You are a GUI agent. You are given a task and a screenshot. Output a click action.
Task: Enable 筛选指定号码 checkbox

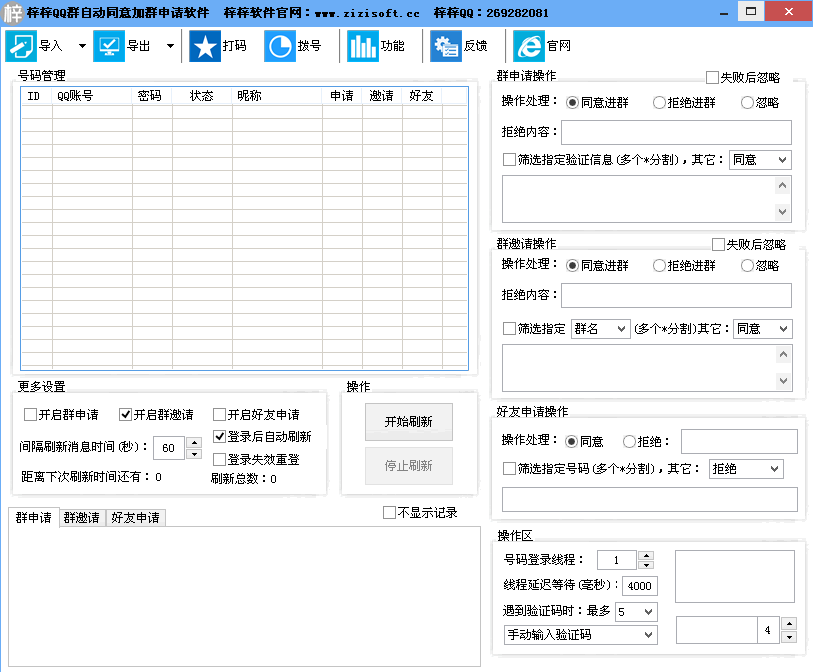[x=509, y=469]
